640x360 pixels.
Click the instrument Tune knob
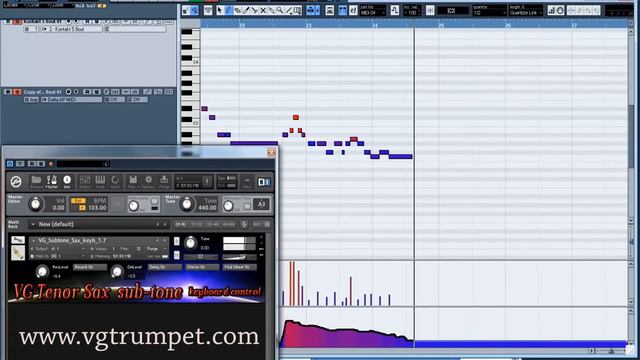190,243
